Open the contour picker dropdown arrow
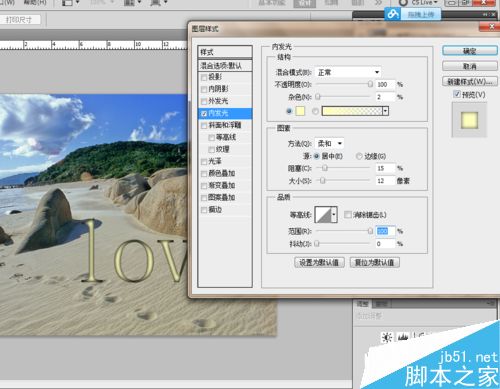Viewport: 500px width, 389px height. click(334, 215)
